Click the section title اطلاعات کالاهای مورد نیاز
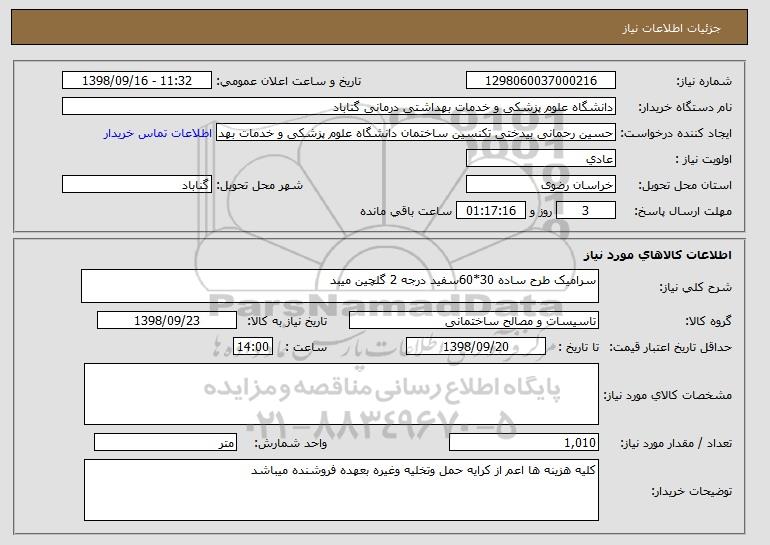Image resolution: width=770 pixels, height=545 pixels. (x=658, y=255)
